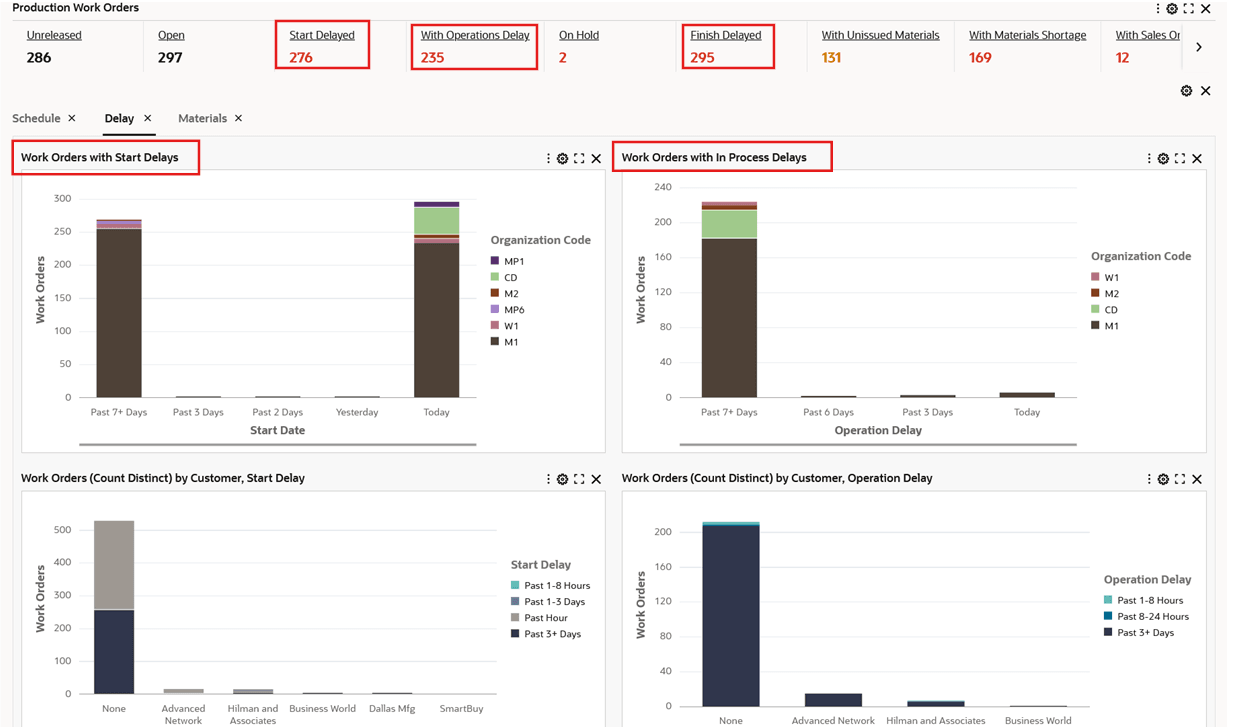1238x727 pixels.
Task: Click None bar in Customer, Operation Delay chart
Action: point(731,614)
